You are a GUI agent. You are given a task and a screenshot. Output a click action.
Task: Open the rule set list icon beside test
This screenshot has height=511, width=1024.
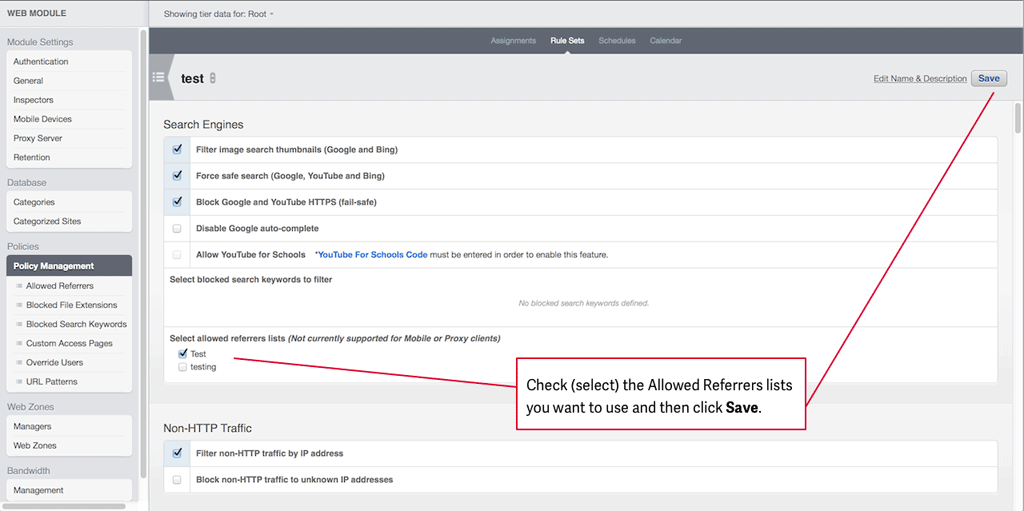point(158,77)
